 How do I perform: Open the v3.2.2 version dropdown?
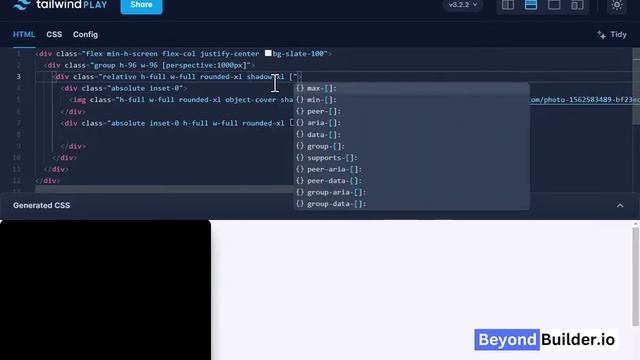click(463, 5)
